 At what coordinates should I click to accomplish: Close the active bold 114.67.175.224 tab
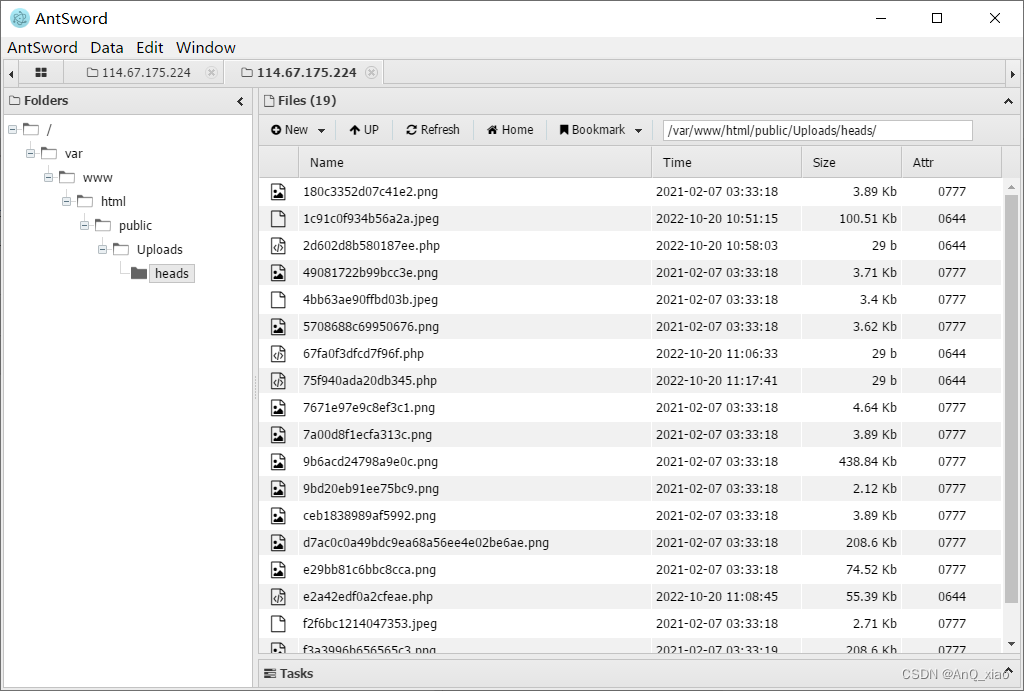pos(371,72)
